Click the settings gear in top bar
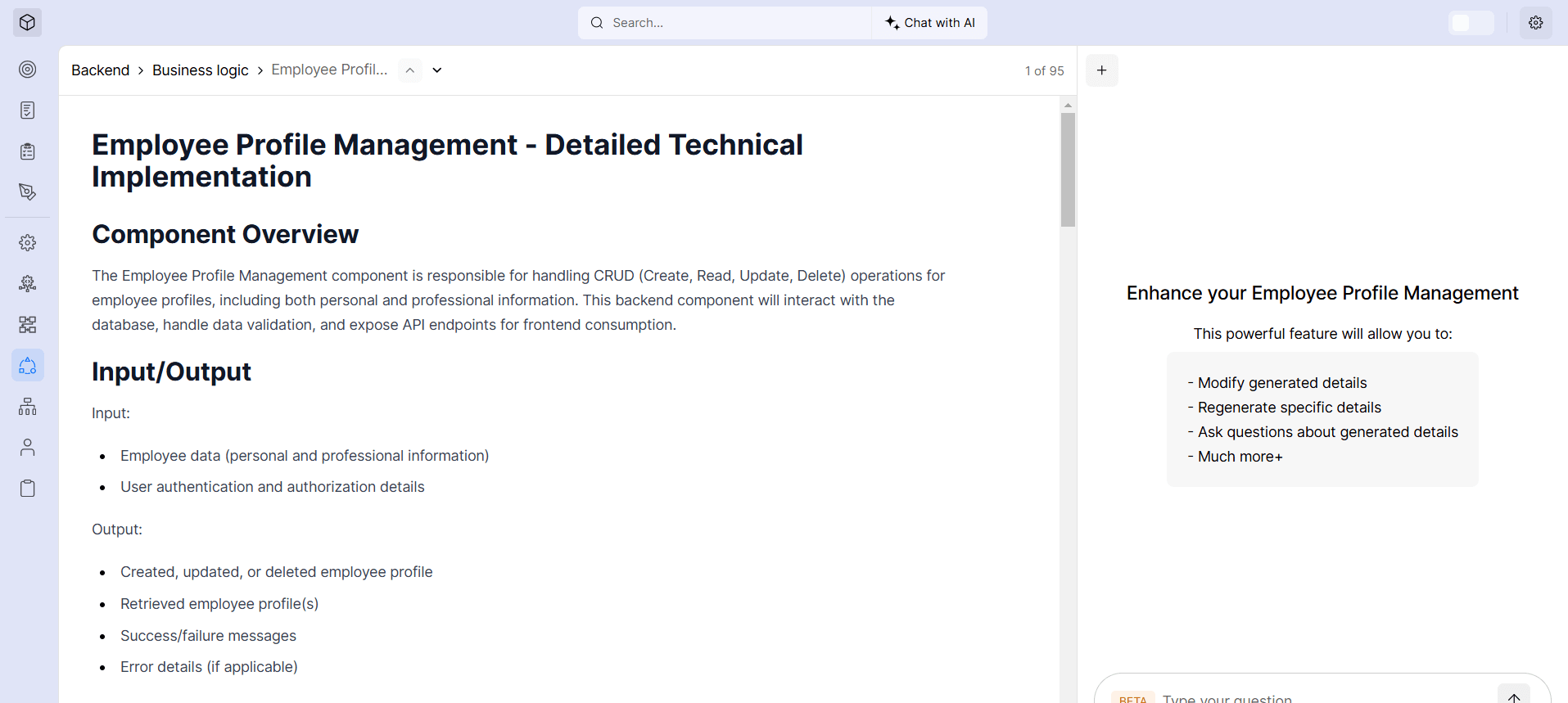This screenshot has width=1568, height=703. pos(1536,23)
